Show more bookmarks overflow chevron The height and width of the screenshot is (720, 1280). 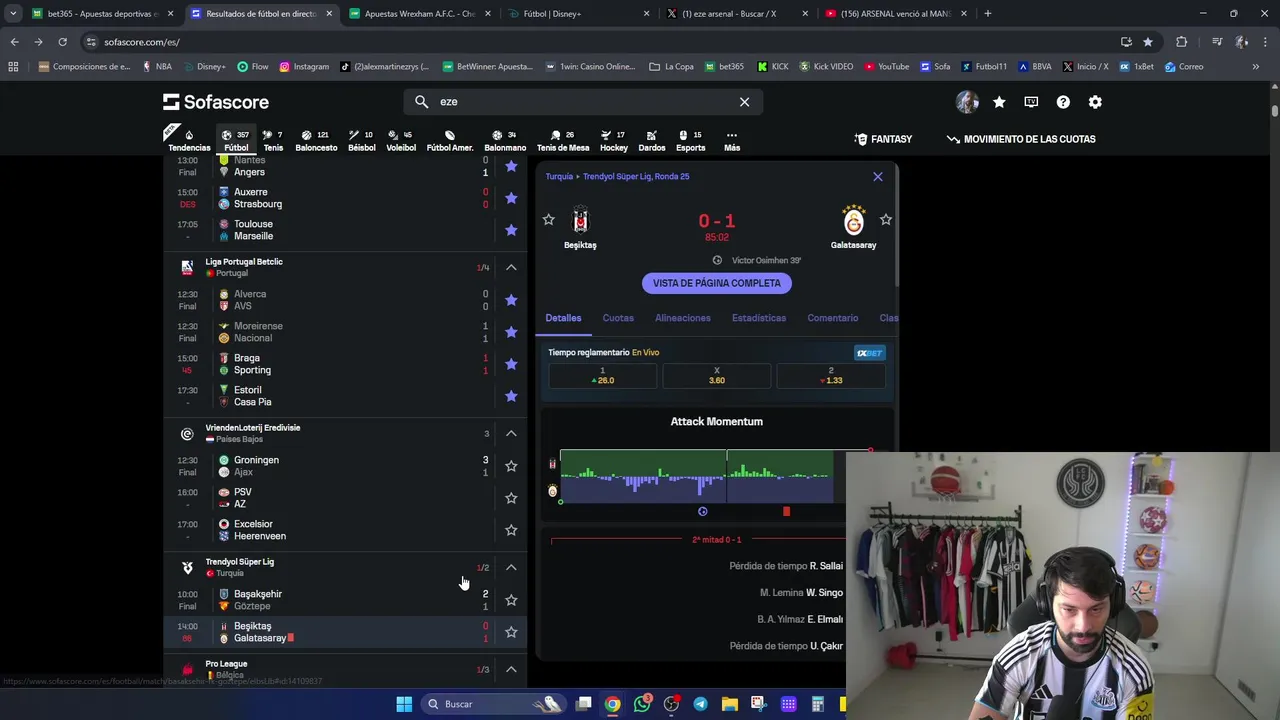1255,67
